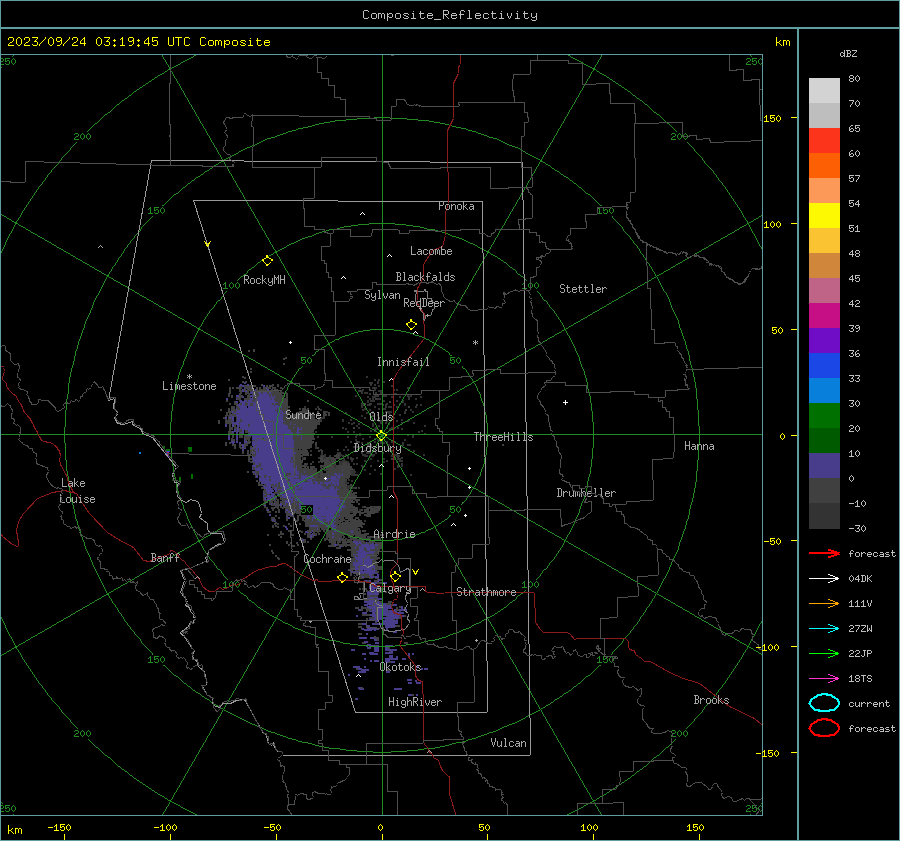Click the Cochrane town label
Image resolution: width=900 pixels, height=841 pixels.
327,559
